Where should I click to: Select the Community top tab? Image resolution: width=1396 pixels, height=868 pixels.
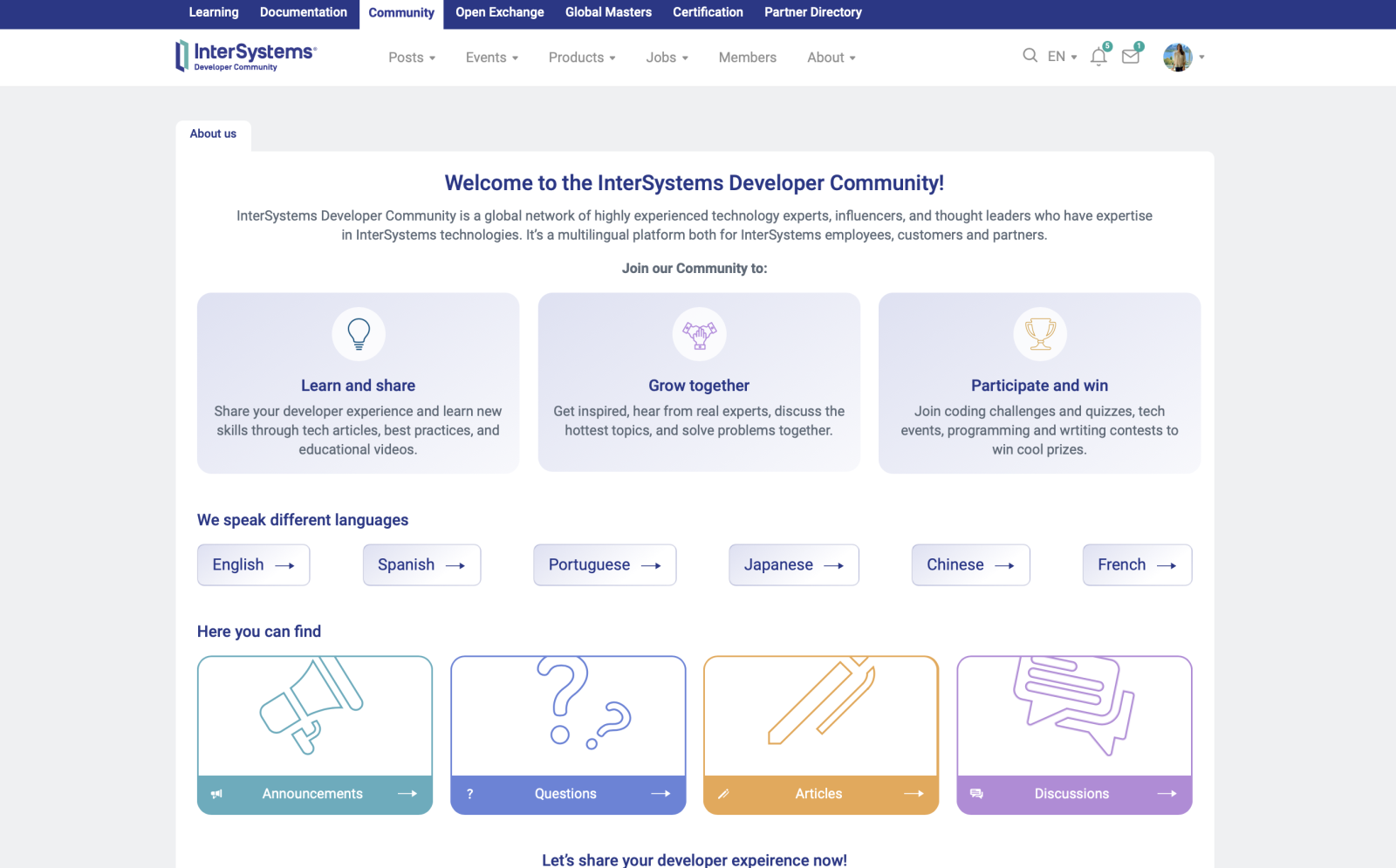[401, 13]
